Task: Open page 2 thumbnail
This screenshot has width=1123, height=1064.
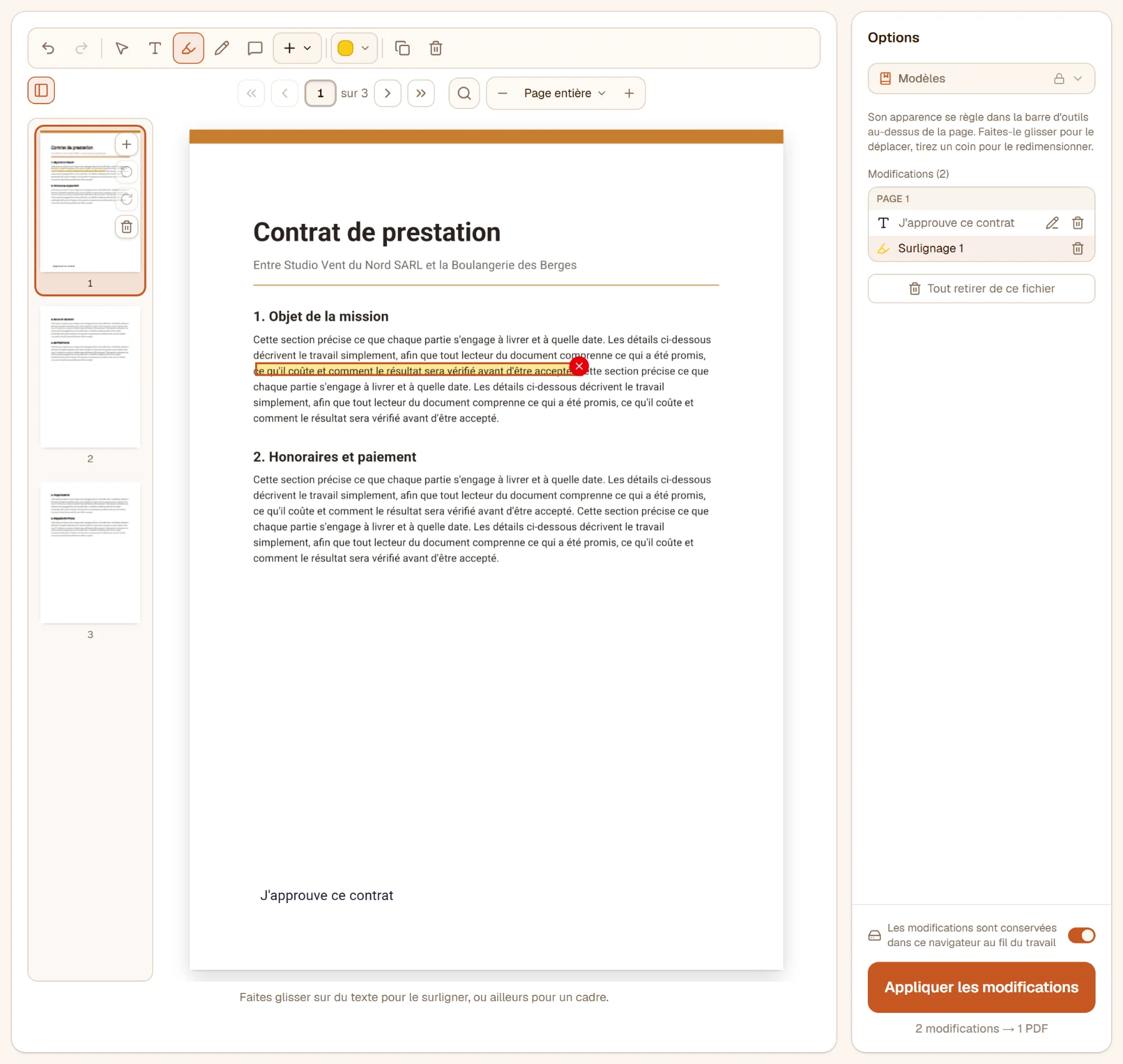Action: (90, 377)
